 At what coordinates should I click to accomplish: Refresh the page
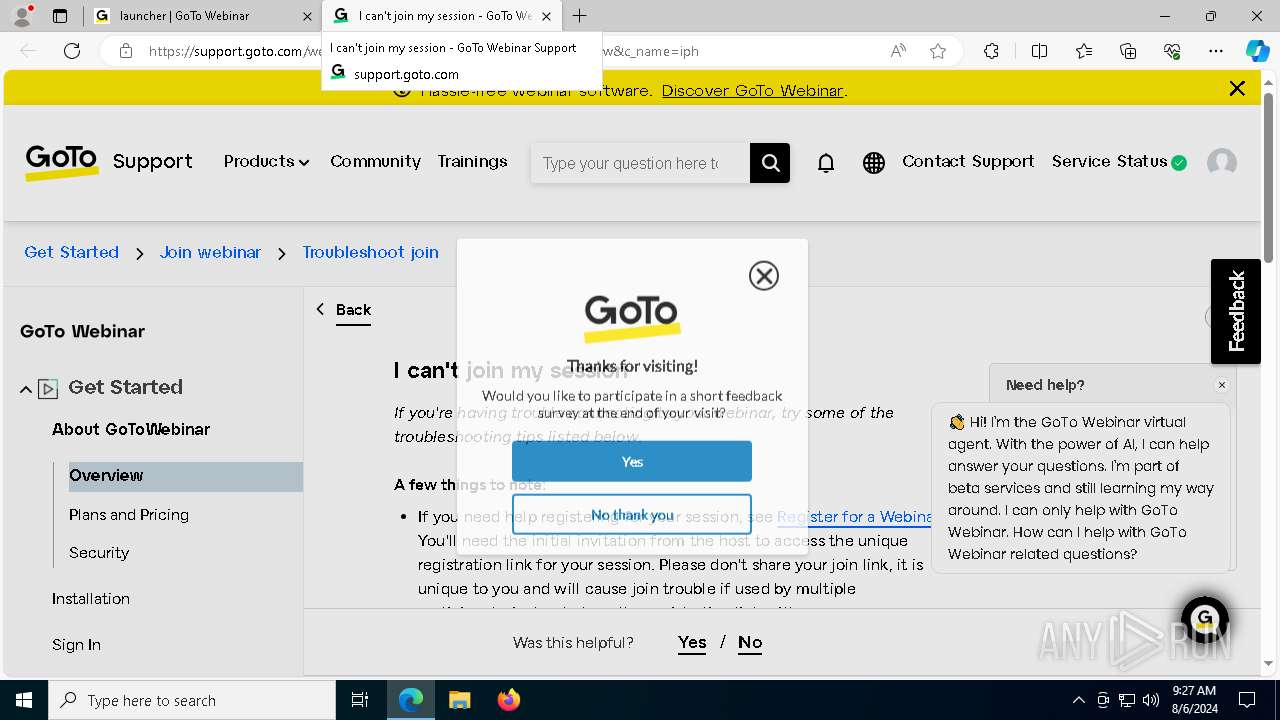(x=72, y=51)
